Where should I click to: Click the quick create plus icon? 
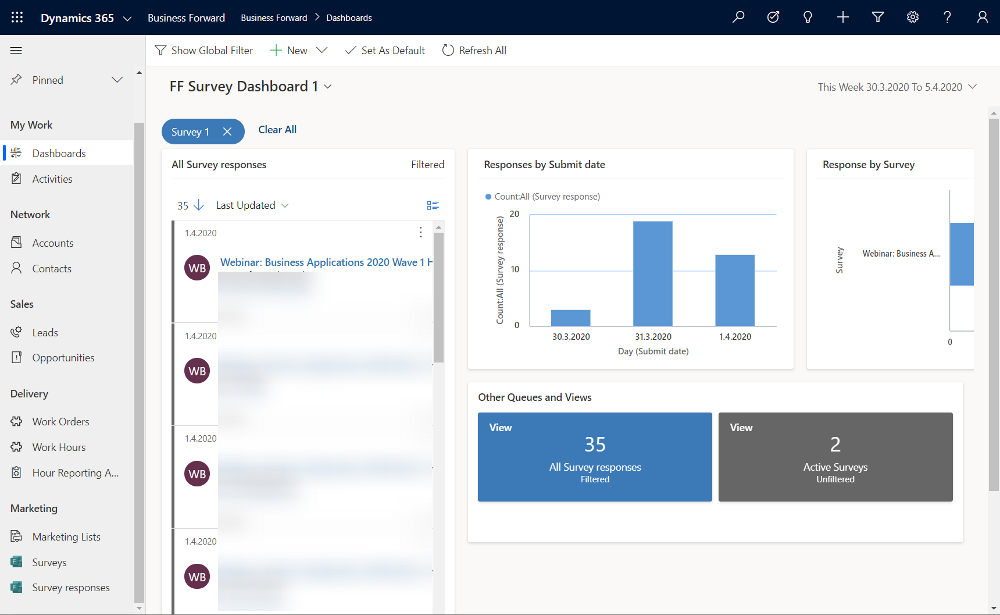click(x=842, y=17)
